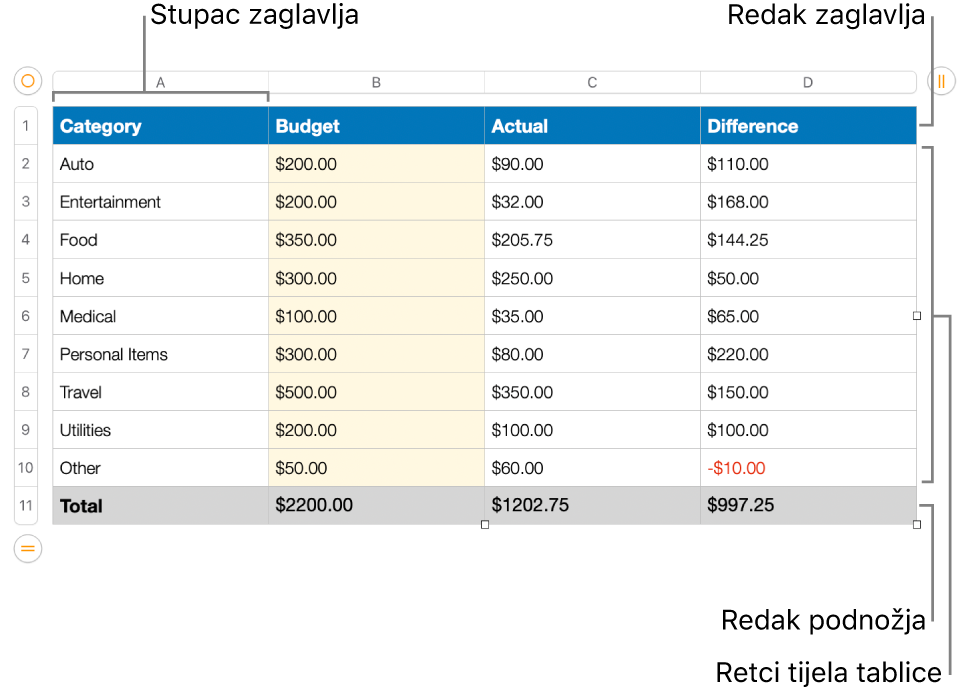Viewport: 968px width, 692px height.
Task: Select column D reference tab
Action: [807, 82]
